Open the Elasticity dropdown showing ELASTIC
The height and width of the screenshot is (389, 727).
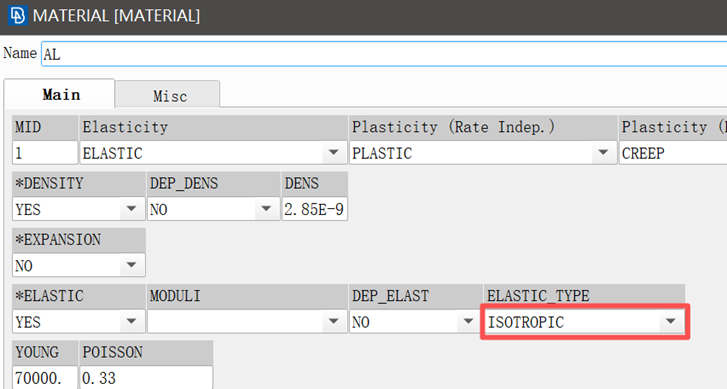[213, 153]
